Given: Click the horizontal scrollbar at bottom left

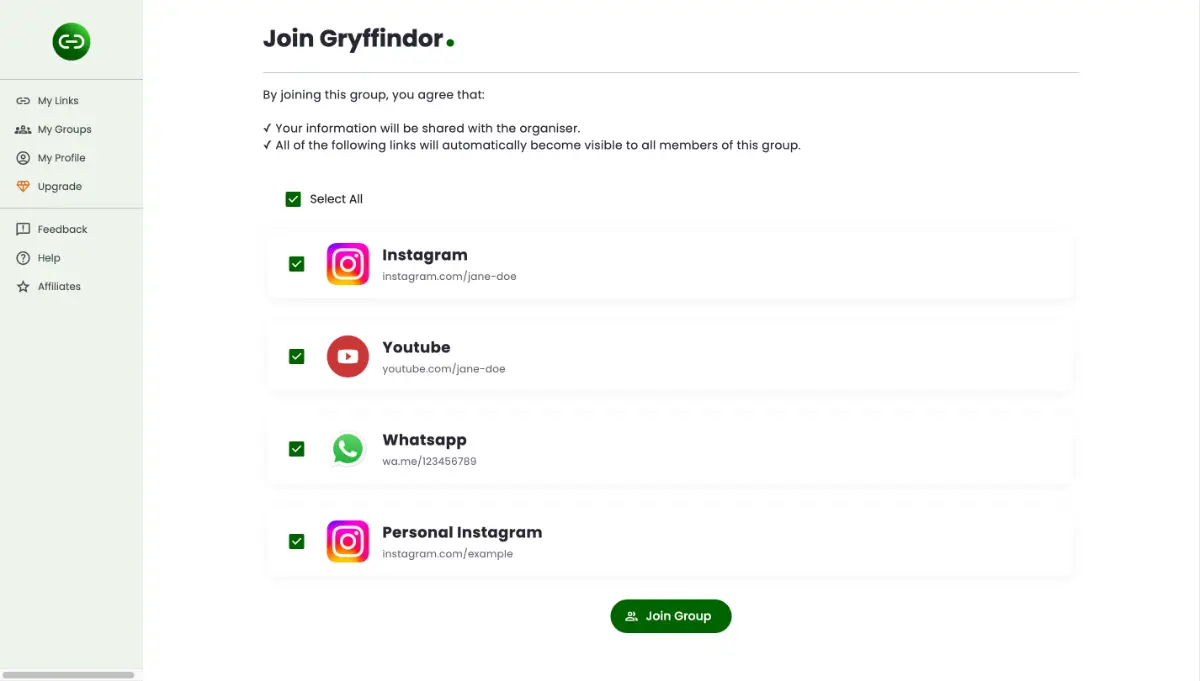Looking at the screenshot, I should click(x=68, y=675).
